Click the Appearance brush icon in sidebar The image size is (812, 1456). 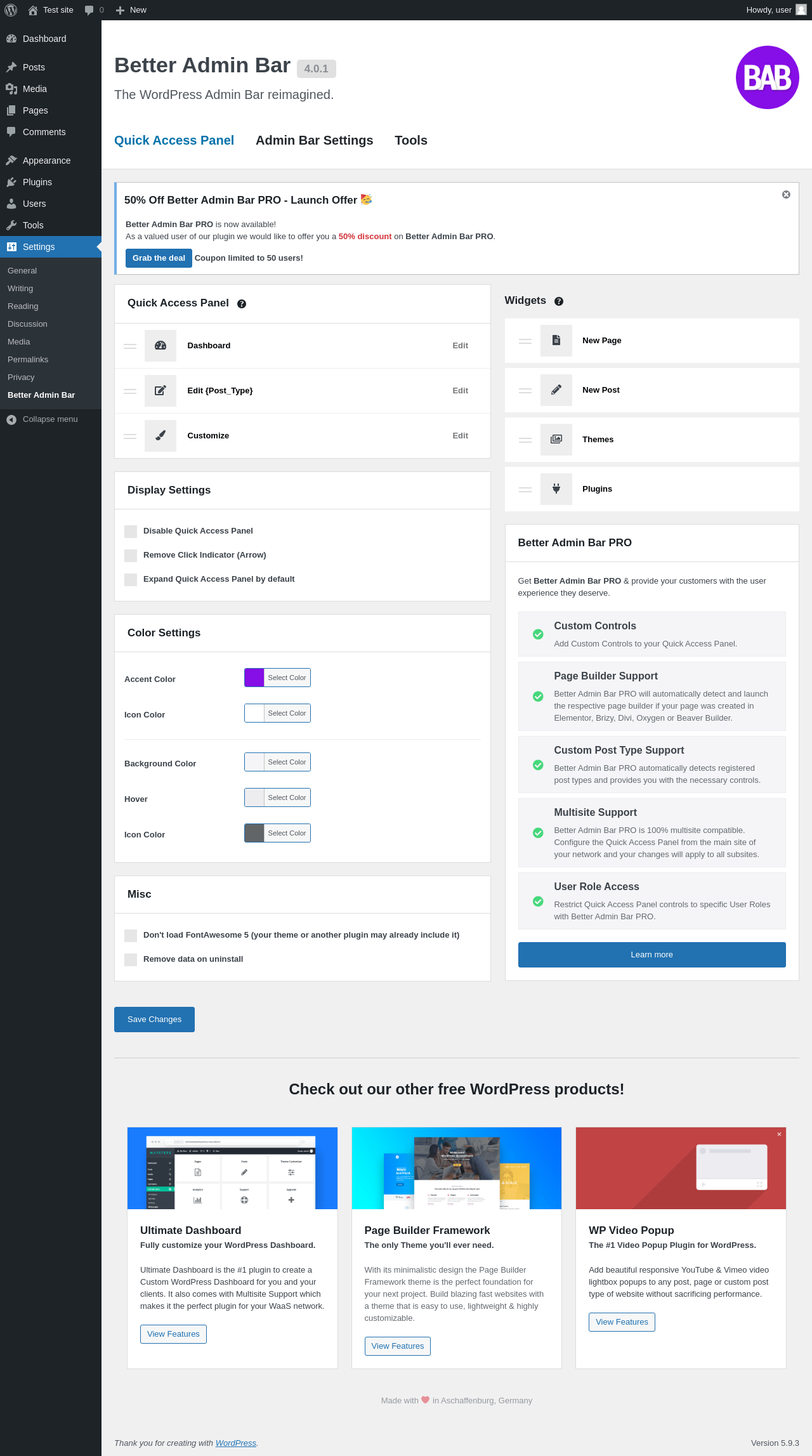(11, 161)
